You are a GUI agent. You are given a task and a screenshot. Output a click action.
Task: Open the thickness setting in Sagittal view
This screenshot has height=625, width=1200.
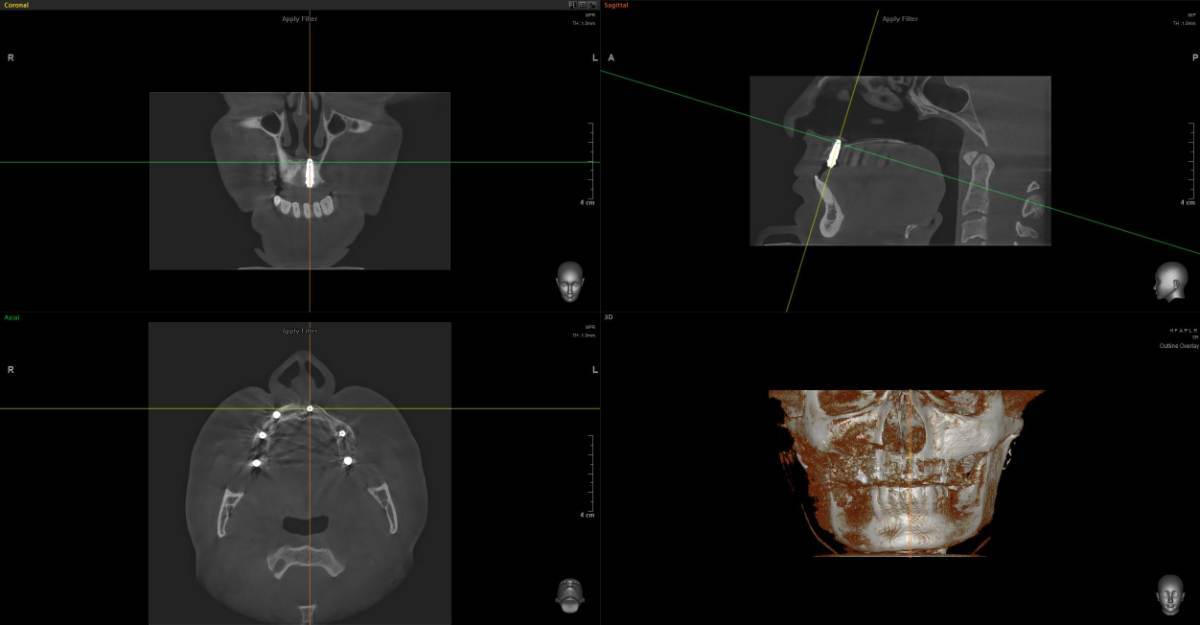coord(1183,23)
